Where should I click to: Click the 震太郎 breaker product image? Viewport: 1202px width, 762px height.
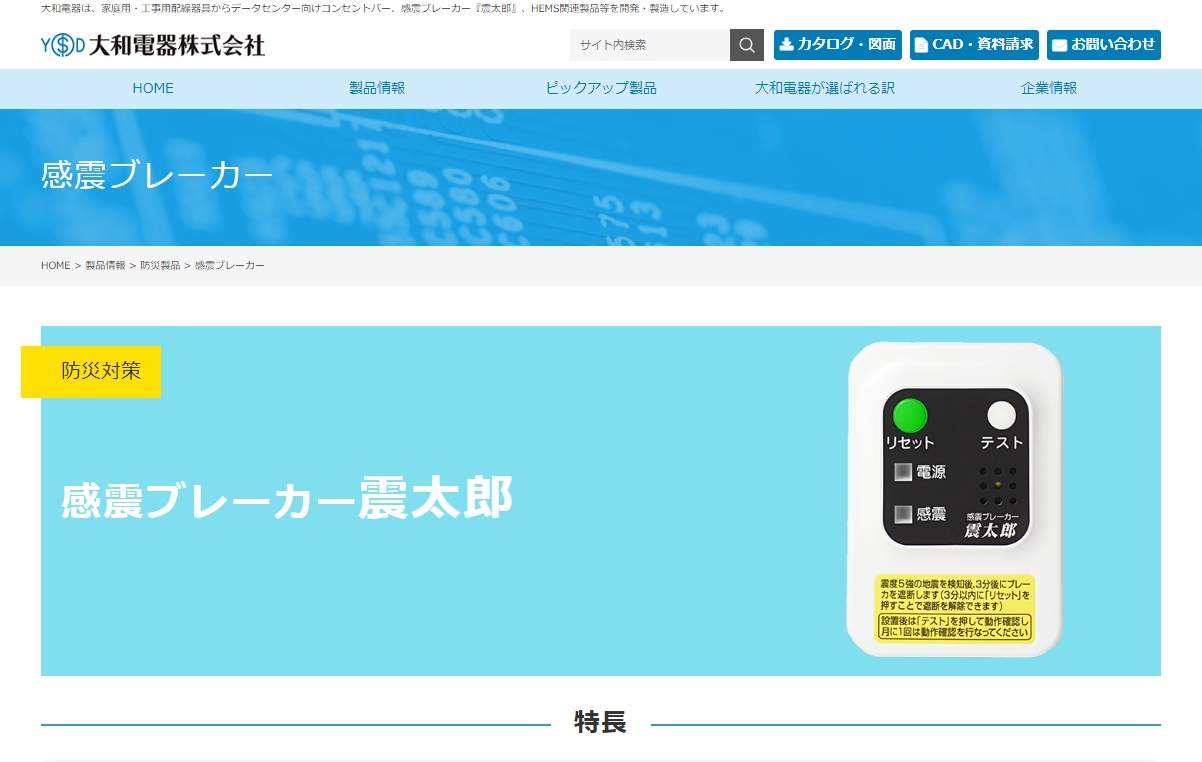(x=954, y=500)
